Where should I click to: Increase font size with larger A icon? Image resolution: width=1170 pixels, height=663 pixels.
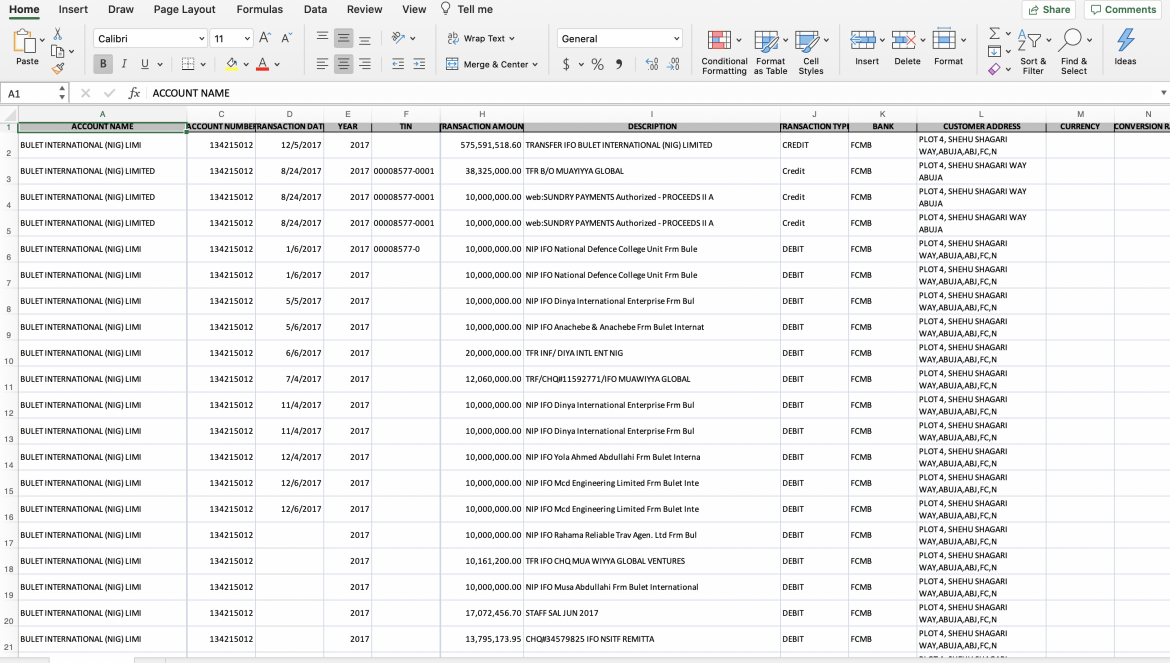[265, 38]
